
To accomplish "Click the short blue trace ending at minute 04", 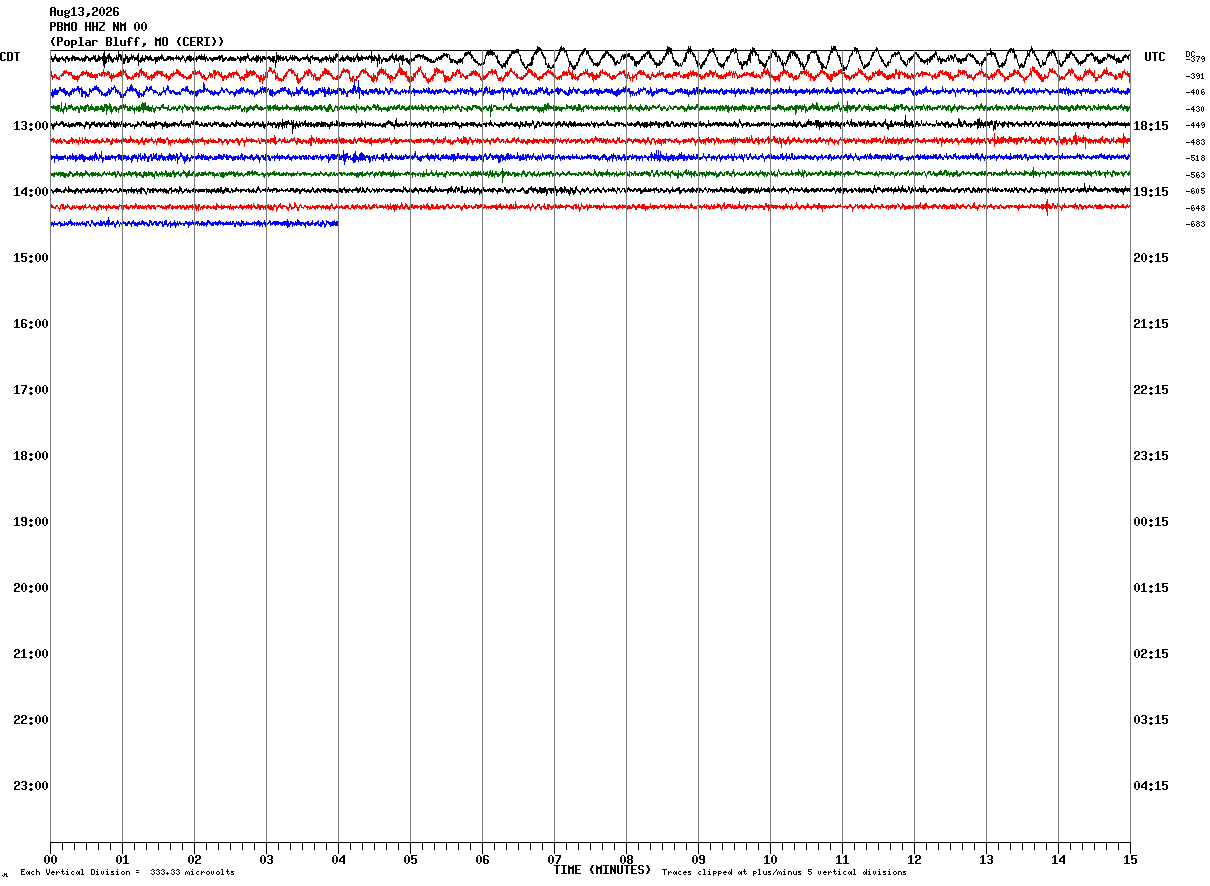I will (194, 224).
